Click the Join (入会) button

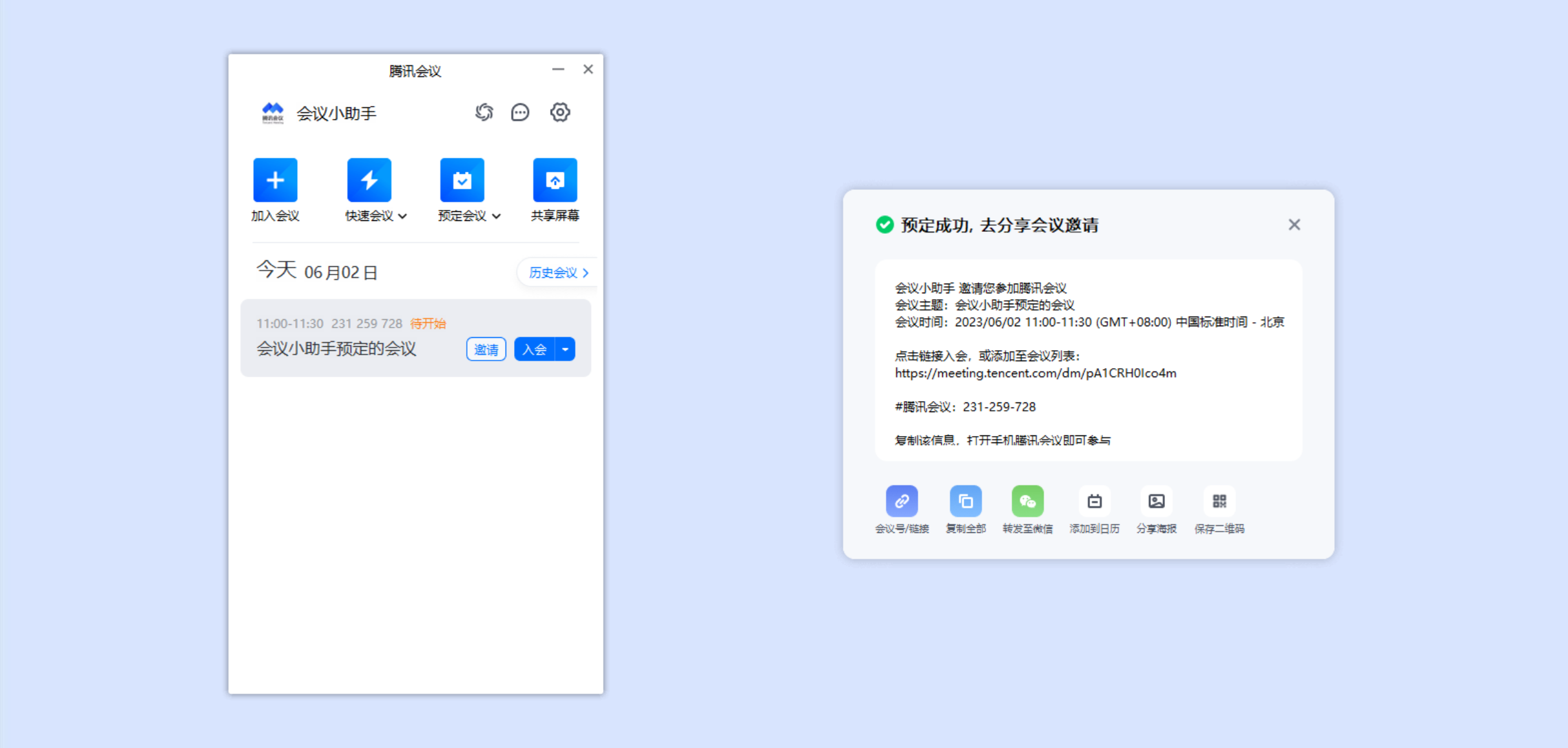click(535, 349)
